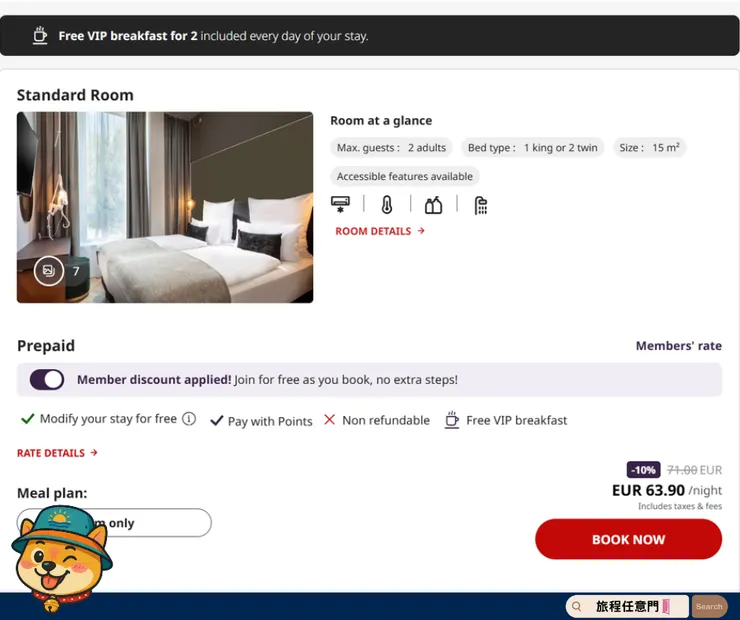This screenshot has height=620, width=740.
Task: Click the Members' rate label
Action: click(x=679, y=346)
